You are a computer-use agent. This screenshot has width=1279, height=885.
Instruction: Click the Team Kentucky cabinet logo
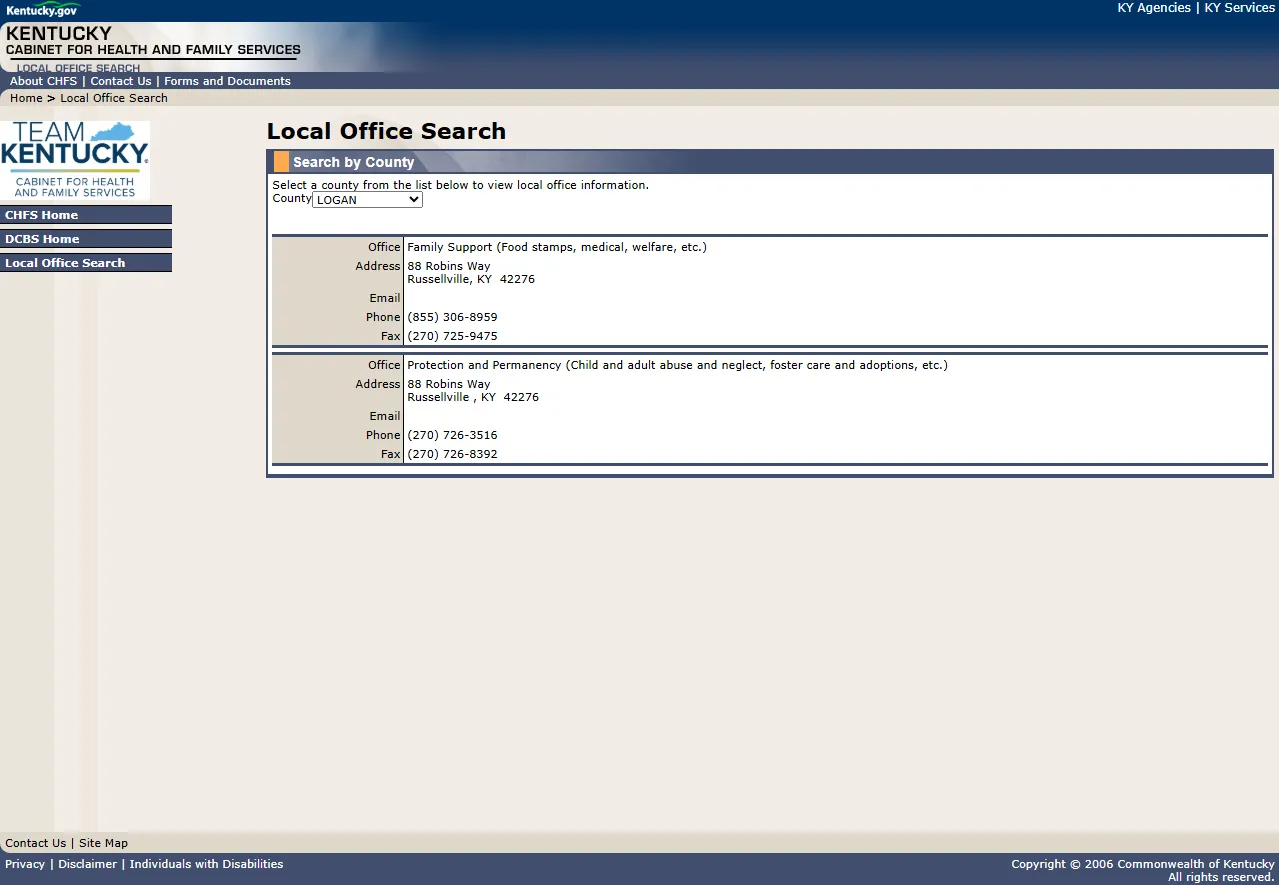click(75, 160)
